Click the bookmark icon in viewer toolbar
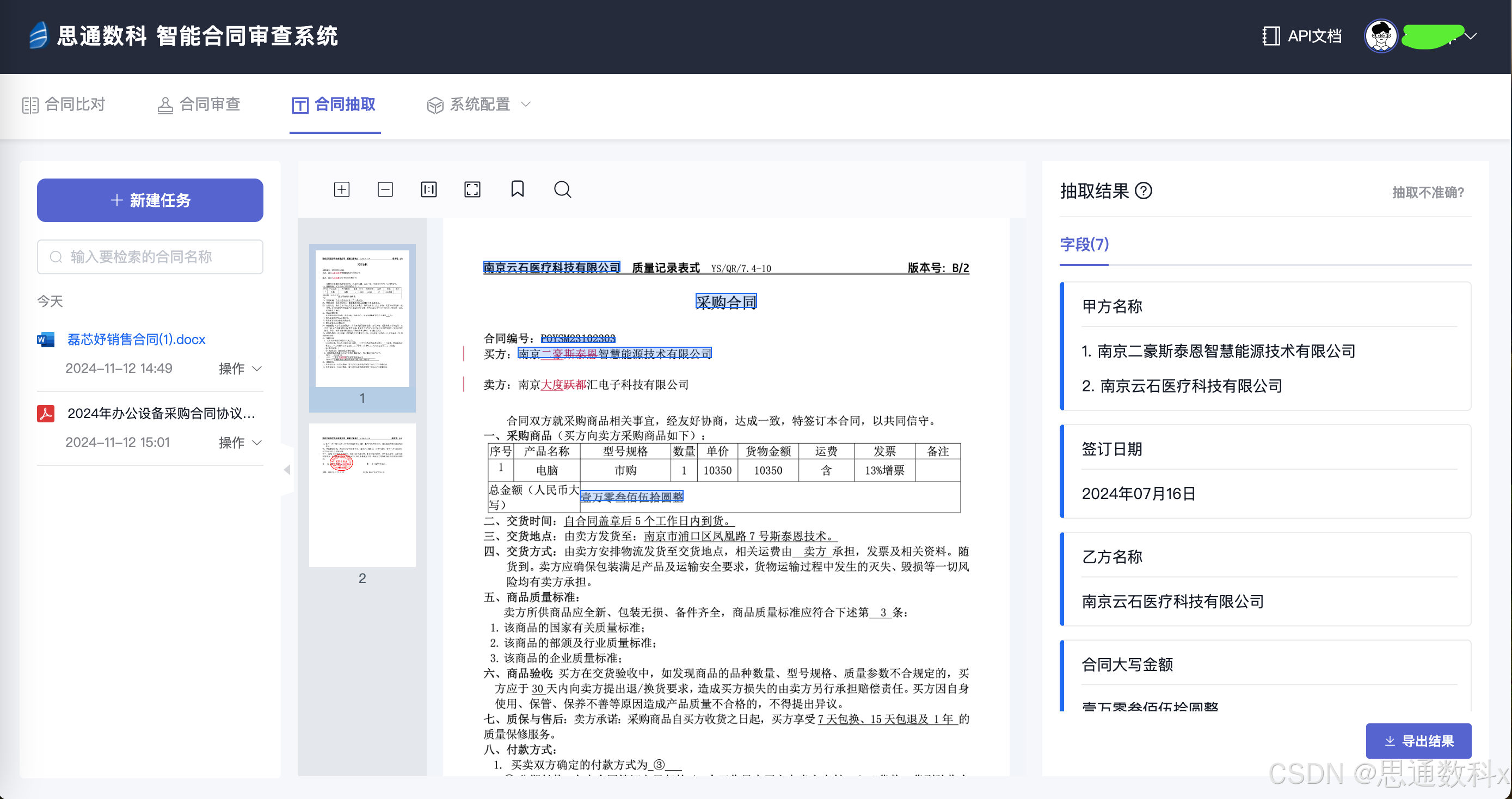 (x=517, y=189)
